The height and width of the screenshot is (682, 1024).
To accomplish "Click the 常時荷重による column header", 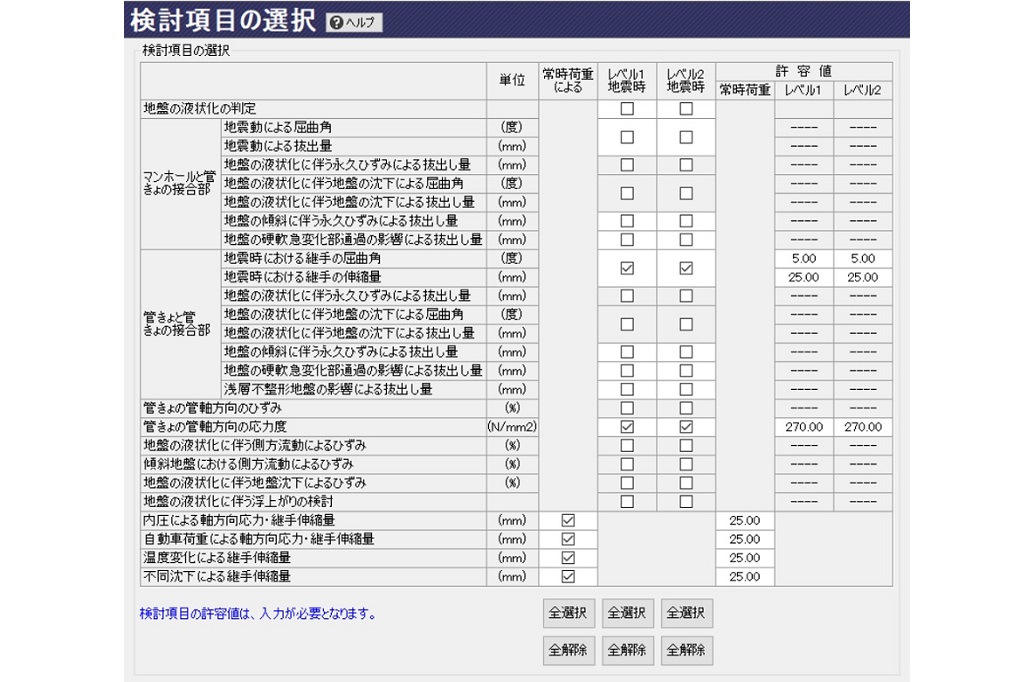I will pyautogui.click(x=568, y=80).
